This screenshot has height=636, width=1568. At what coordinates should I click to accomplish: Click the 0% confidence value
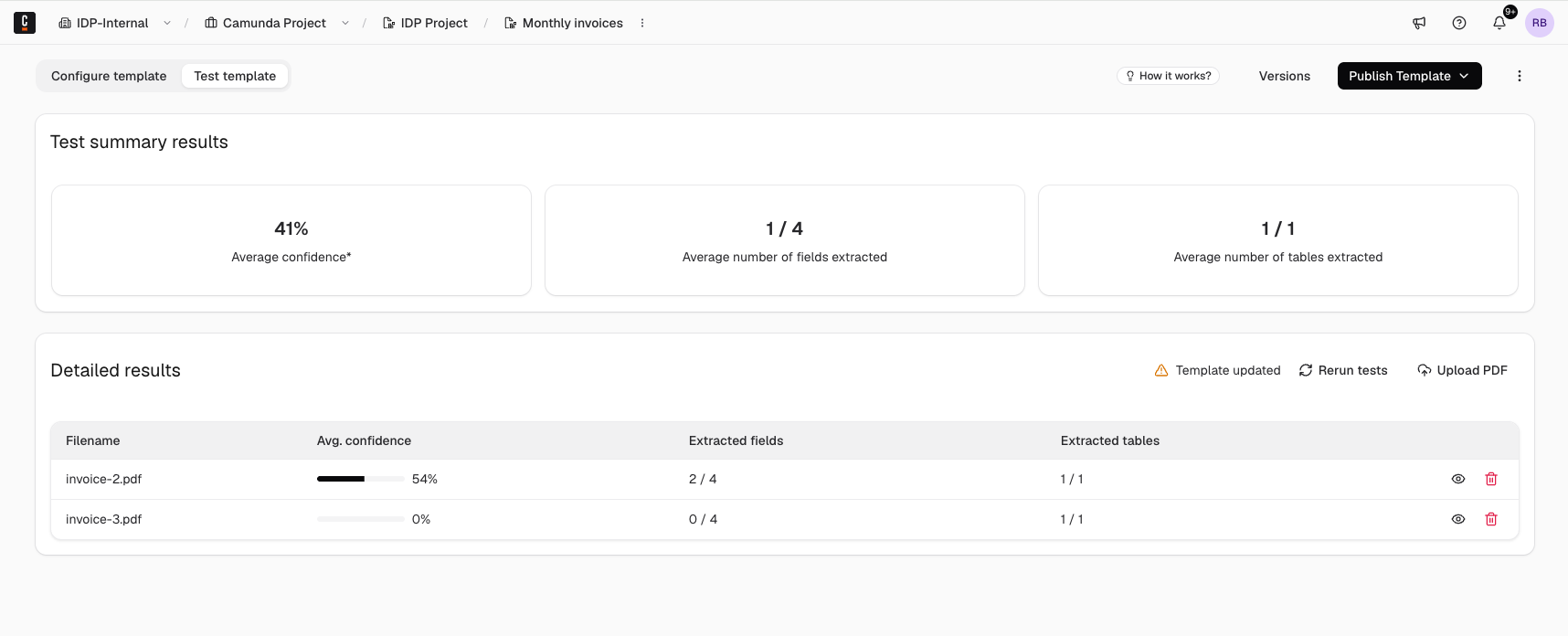click(421, 519)
